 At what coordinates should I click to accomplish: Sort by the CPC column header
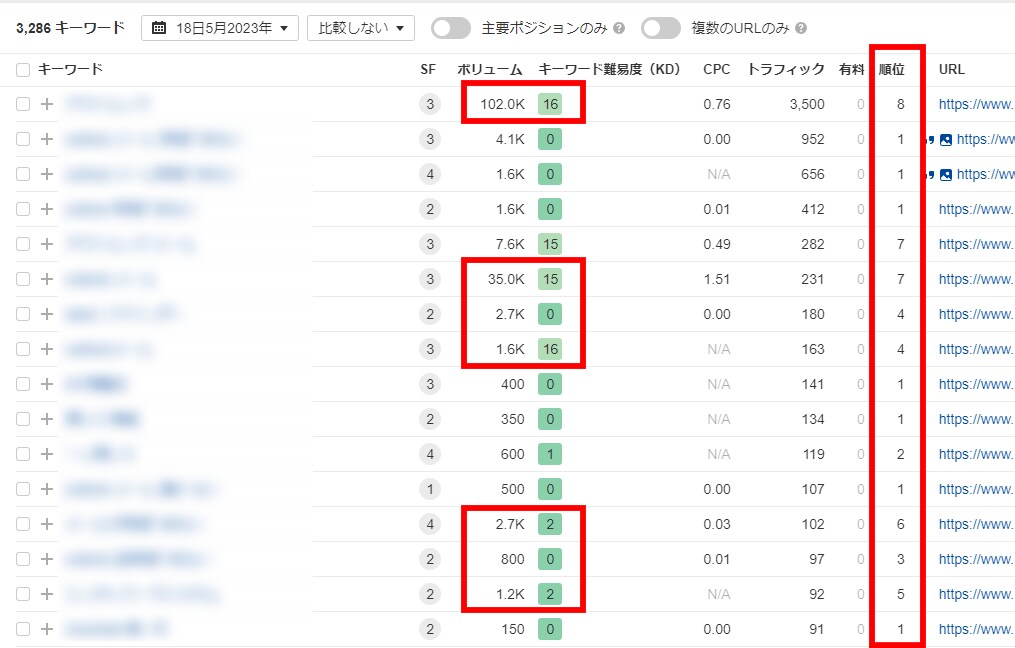coord(717,69)
